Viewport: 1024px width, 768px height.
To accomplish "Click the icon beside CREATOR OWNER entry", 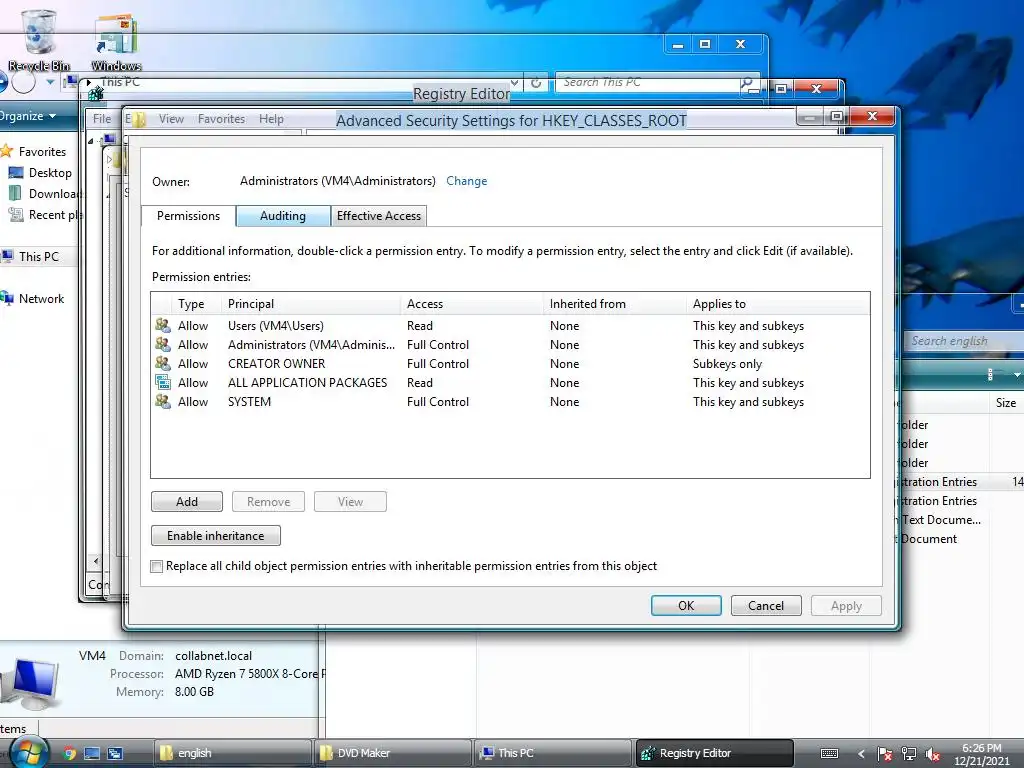I will click(163, 363).
